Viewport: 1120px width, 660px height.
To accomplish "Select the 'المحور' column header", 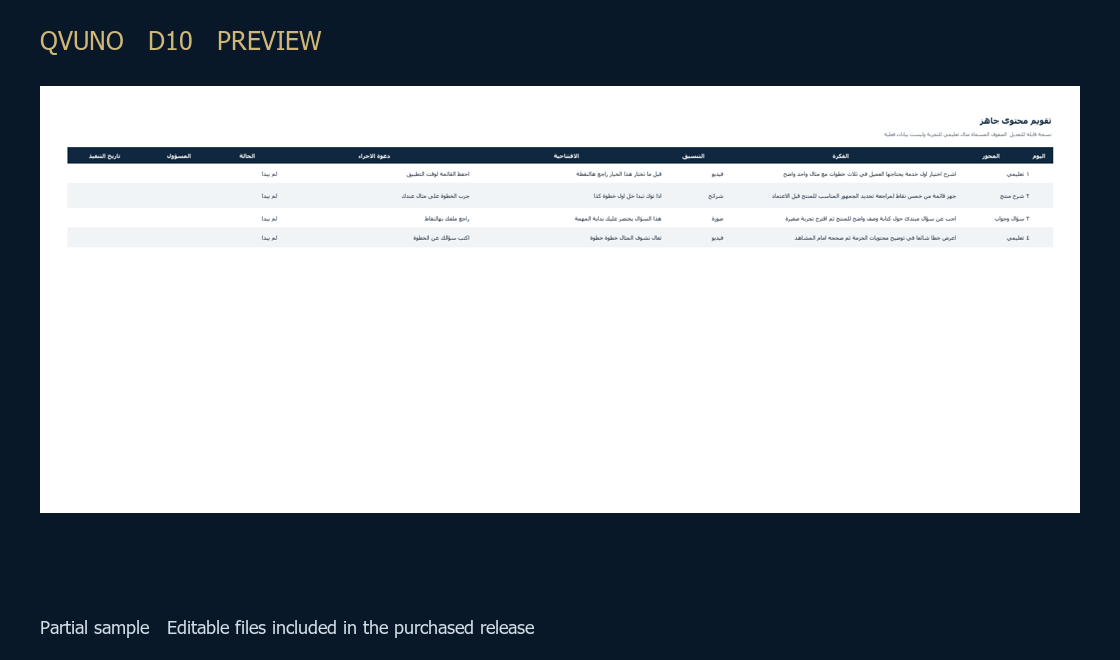I will 991,156.
